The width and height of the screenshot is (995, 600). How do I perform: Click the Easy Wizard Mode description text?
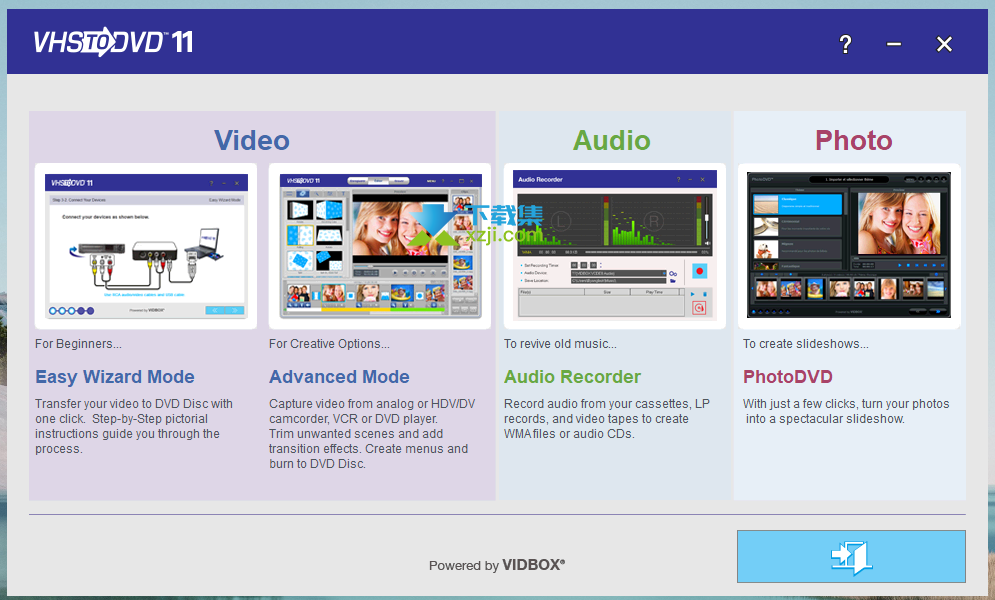[x=134, y=426]
